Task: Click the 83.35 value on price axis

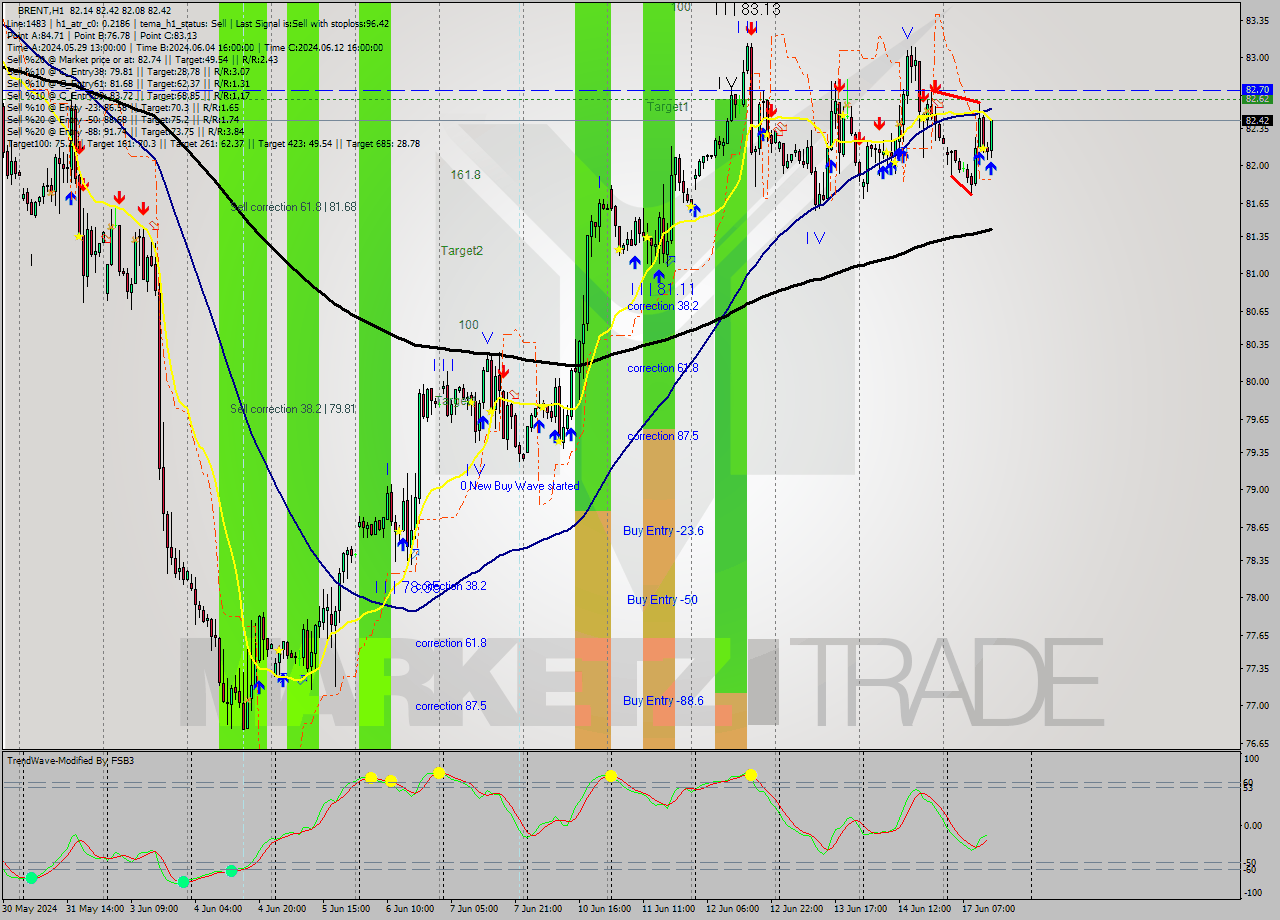Action: click(x=1258, y=20)
